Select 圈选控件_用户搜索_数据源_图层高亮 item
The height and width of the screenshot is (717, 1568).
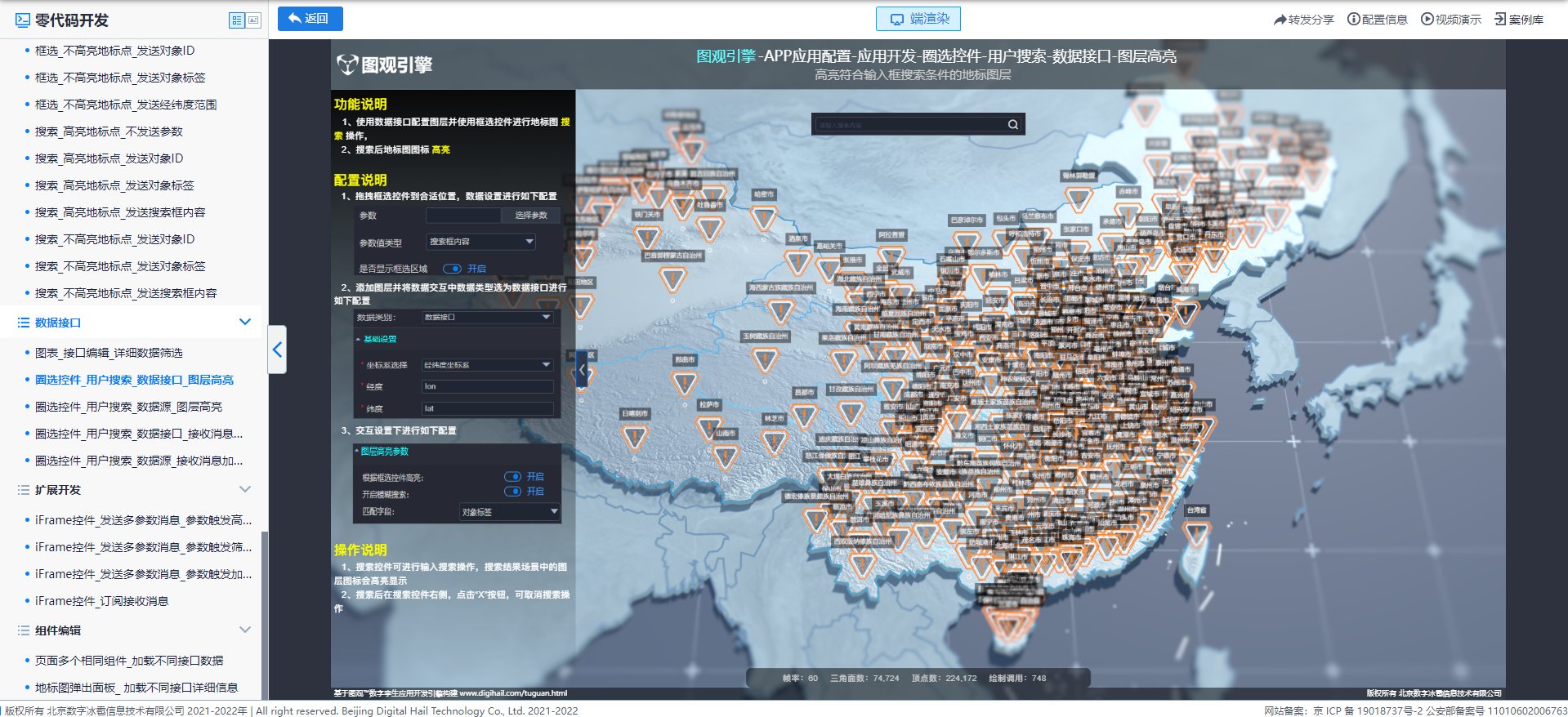(x=128, y=407)
